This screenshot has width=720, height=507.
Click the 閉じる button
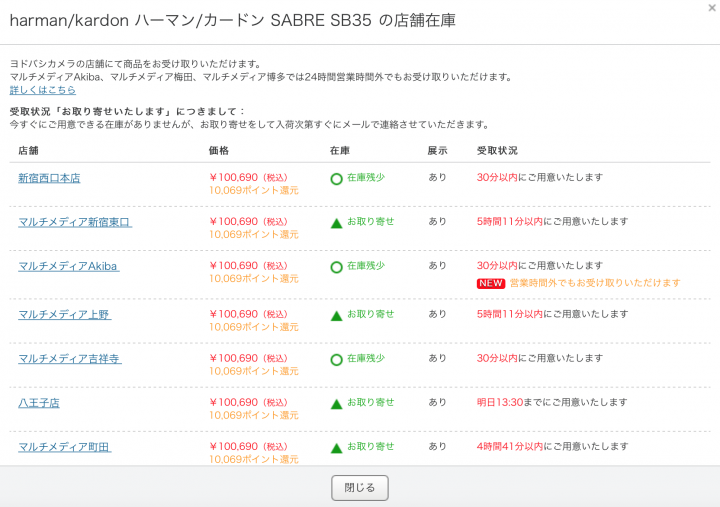[x=360, y=488]
